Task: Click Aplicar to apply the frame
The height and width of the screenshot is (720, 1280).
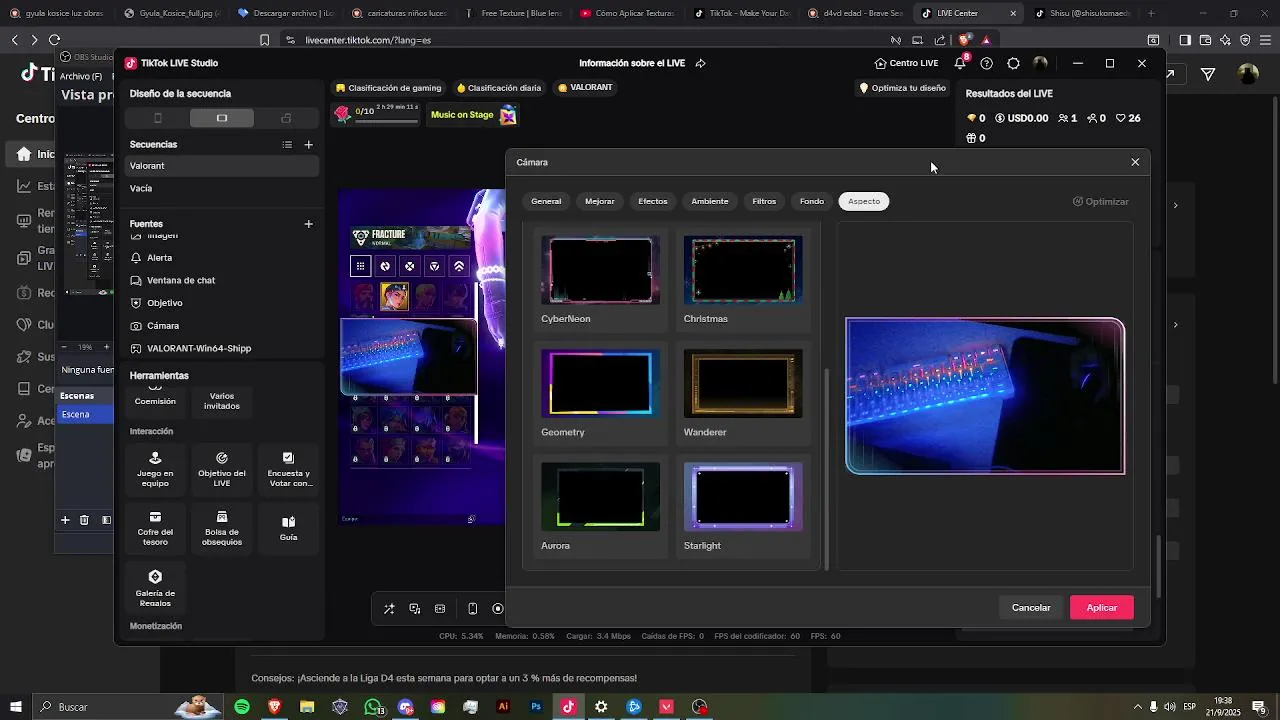Action: [x=1102, y=608]
